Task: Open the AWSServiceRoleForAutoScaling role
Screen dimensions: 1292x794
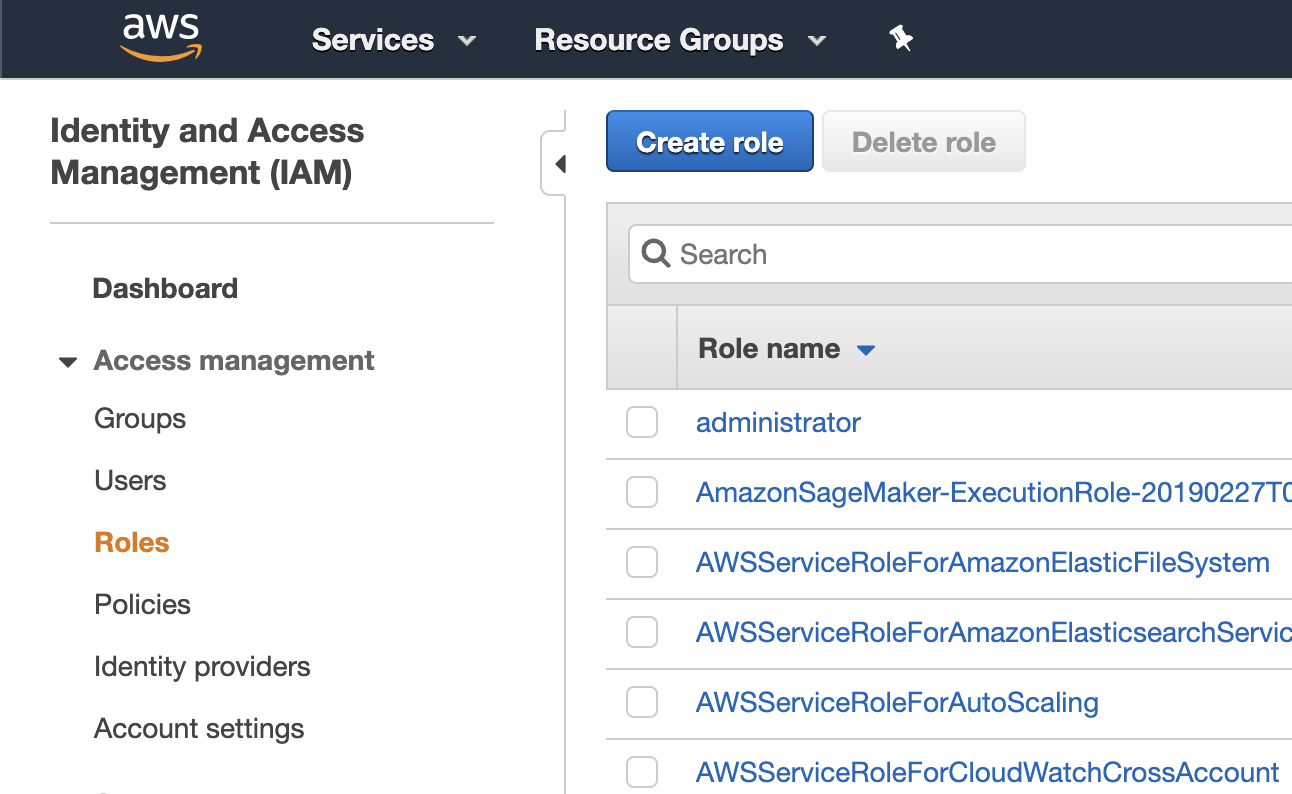Action: 897,703
